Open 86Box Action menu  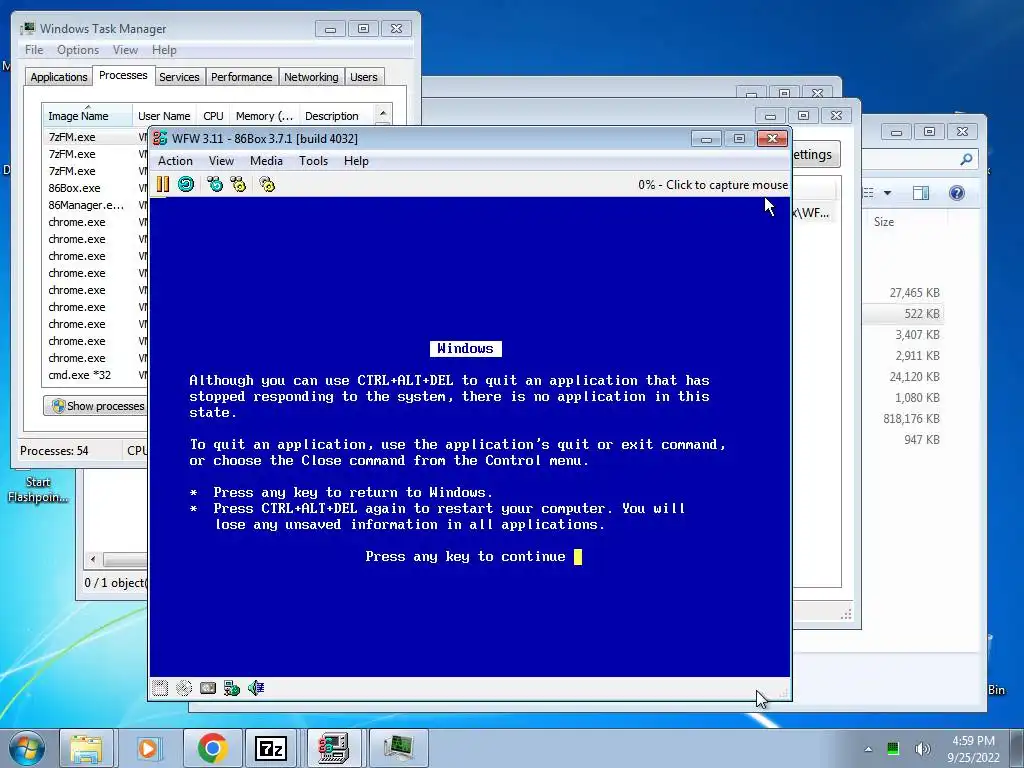pyautogui.click(x=175, y=161)
